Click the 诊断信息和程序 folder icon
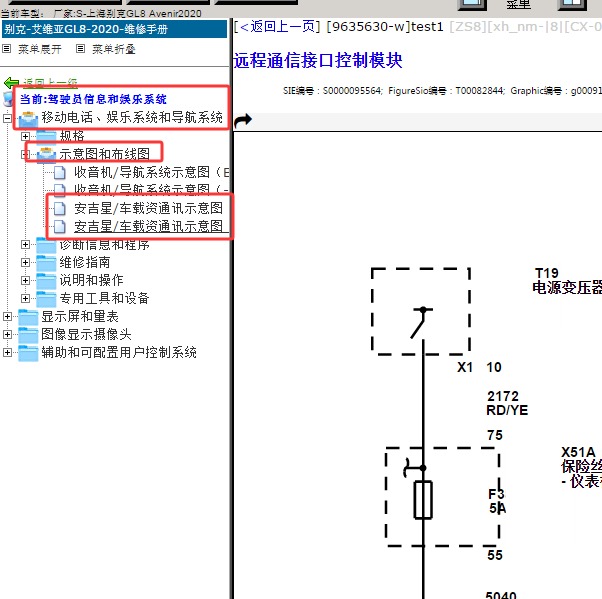Image resolution: width=602 pixels, height=599 pixels. (x=46, y=245)
